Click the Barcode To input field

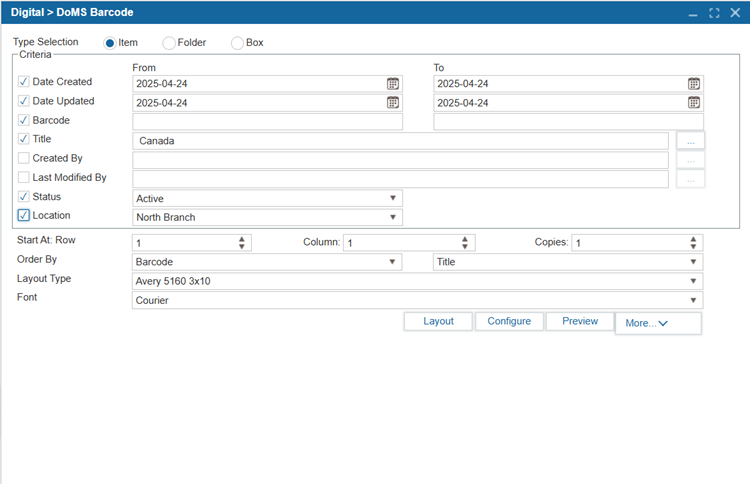tap(568, 121)
